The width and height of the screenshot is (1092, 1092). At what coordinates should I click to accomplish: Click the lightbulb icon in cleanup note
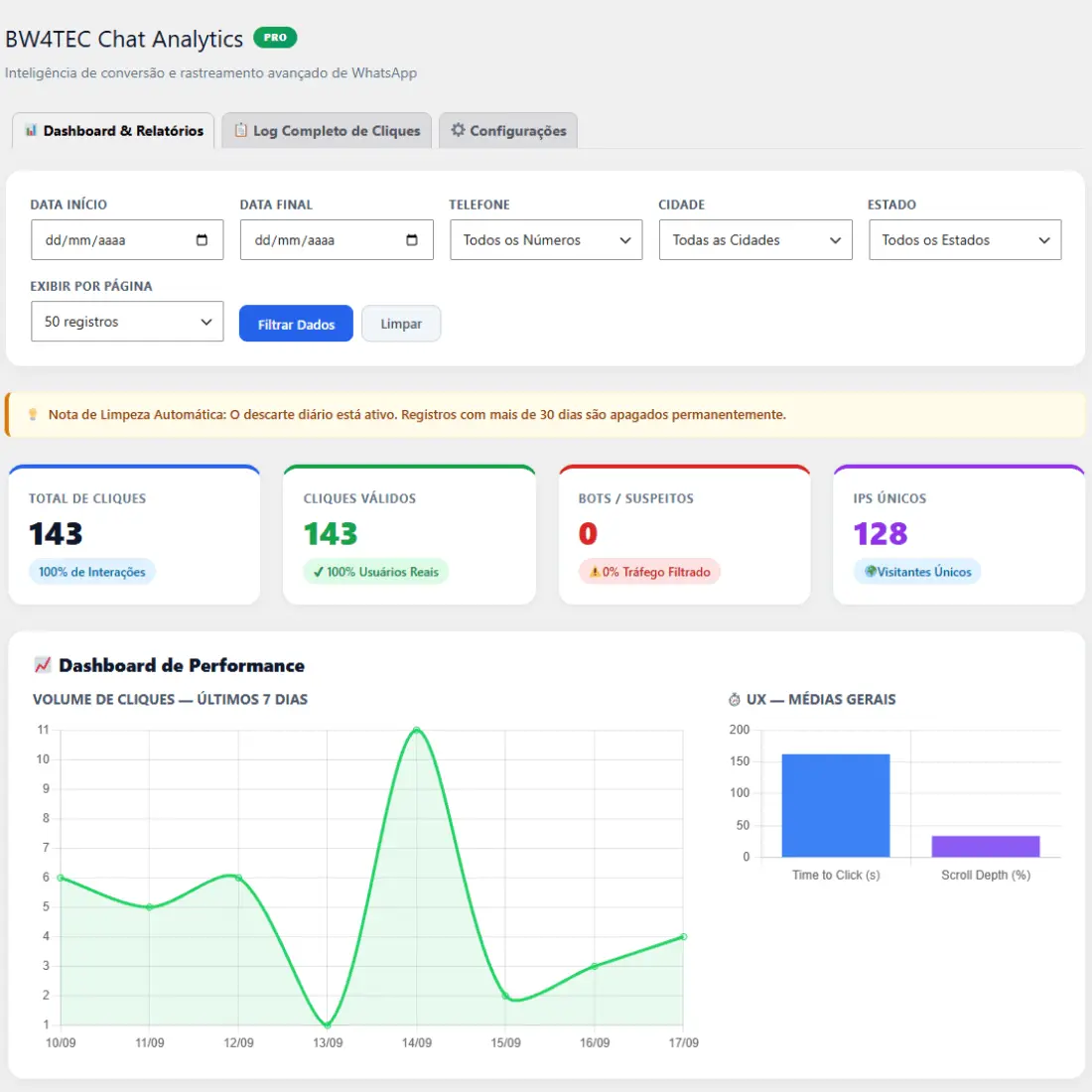33,415
